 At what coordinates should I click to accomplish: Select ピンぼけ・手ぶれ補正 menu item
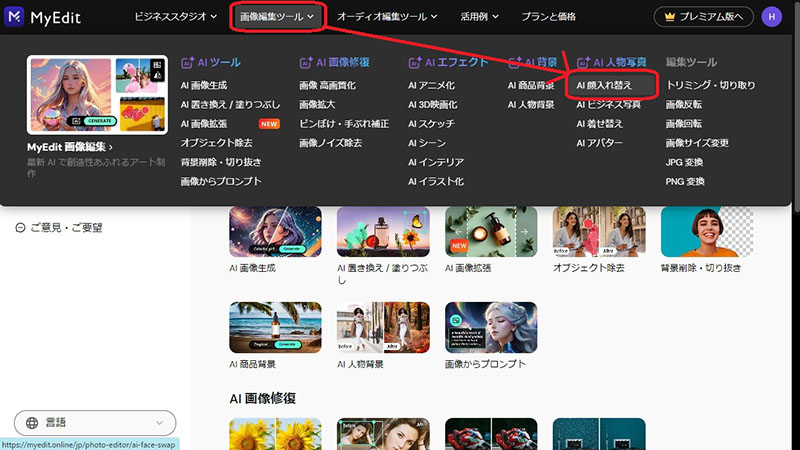pos(344,124)
